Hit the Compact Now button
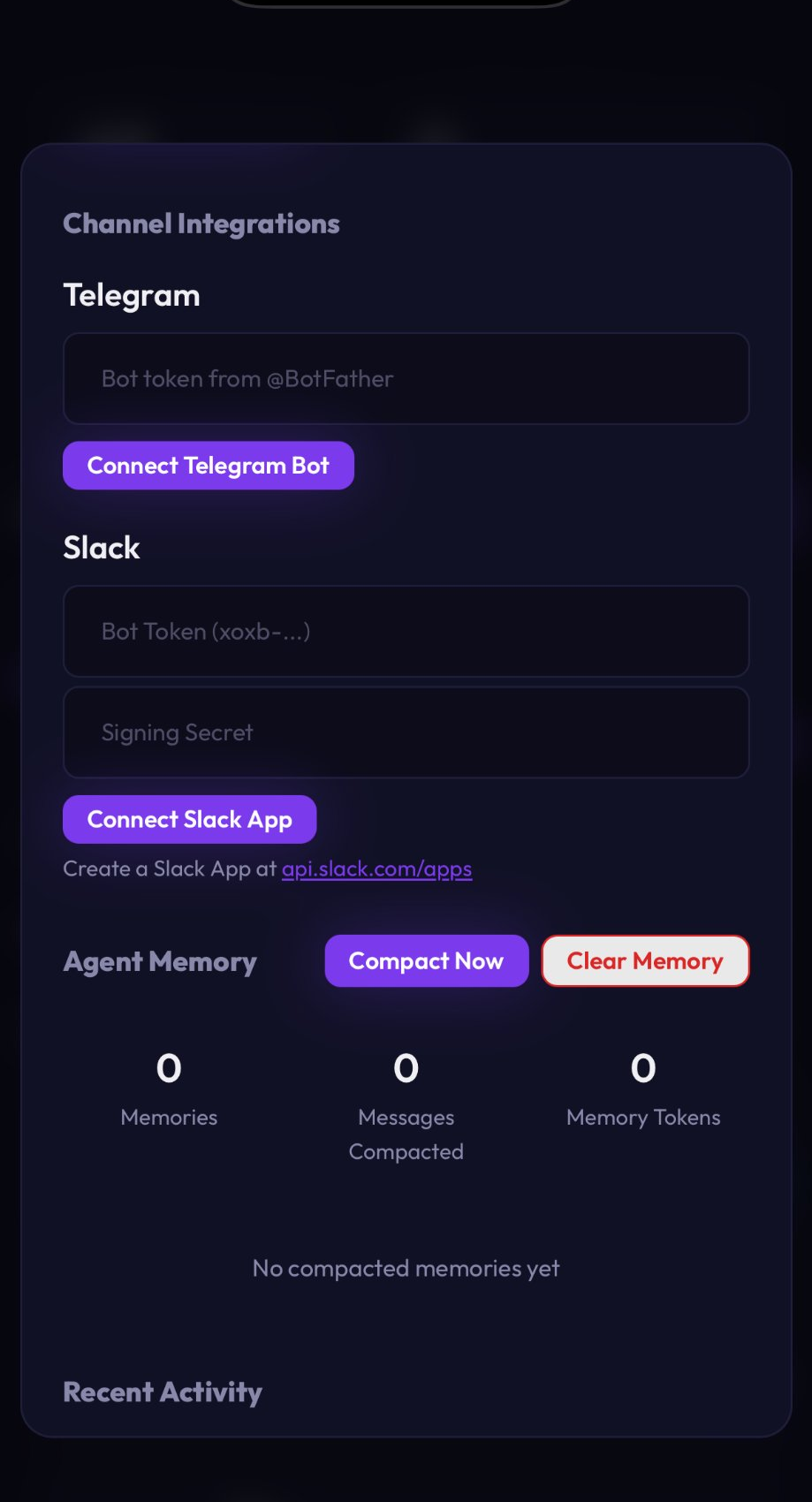The height and width of the screenshot is (1502, 812). 426,961
